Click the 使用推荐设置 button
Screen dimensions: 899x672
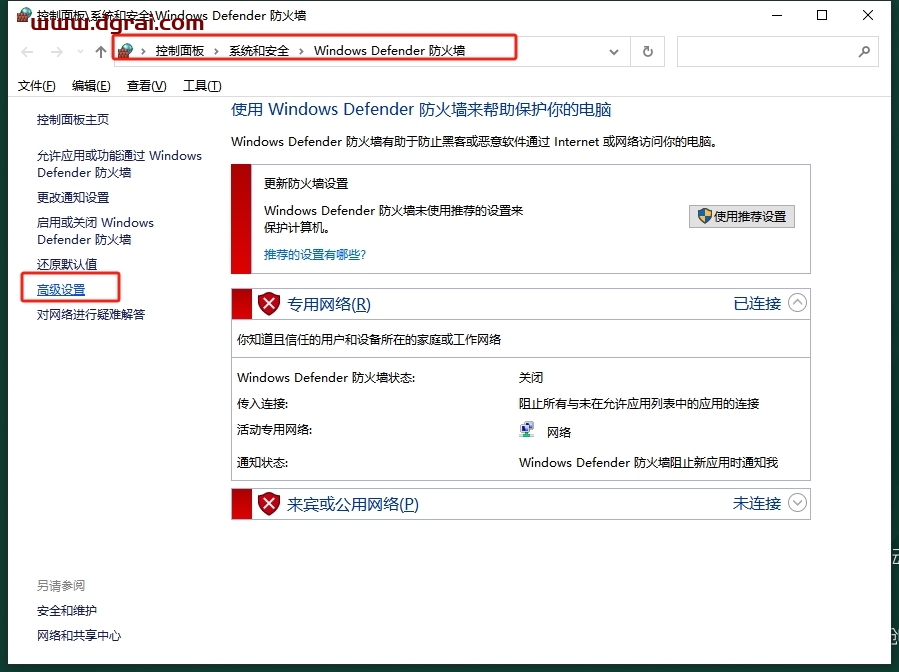coord(742,216)
